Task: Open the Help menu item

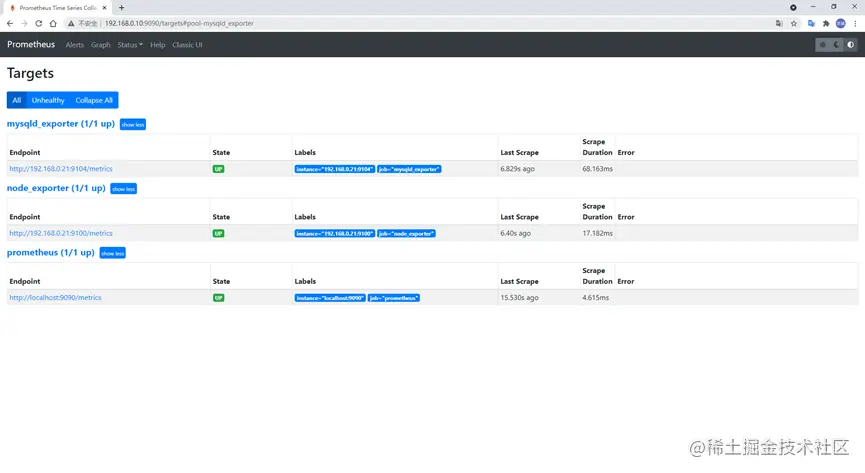Action: pyautogui.click(x=158, y=45)
